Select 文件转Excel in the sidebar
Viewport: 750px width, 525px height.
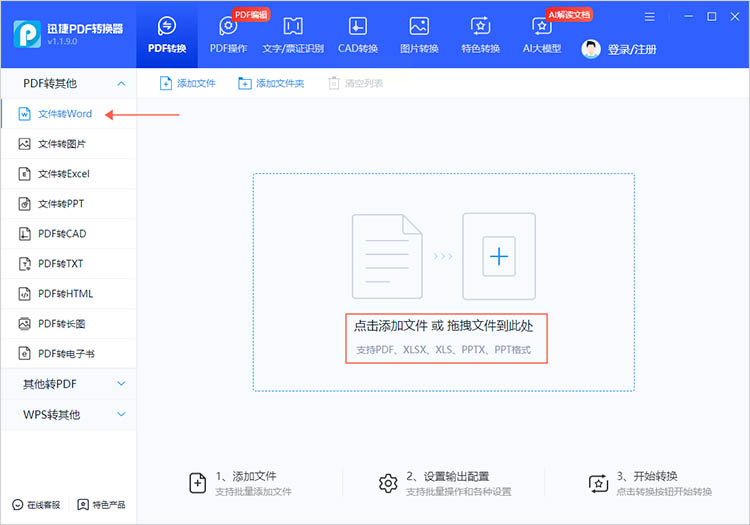[x=68, y=174]
